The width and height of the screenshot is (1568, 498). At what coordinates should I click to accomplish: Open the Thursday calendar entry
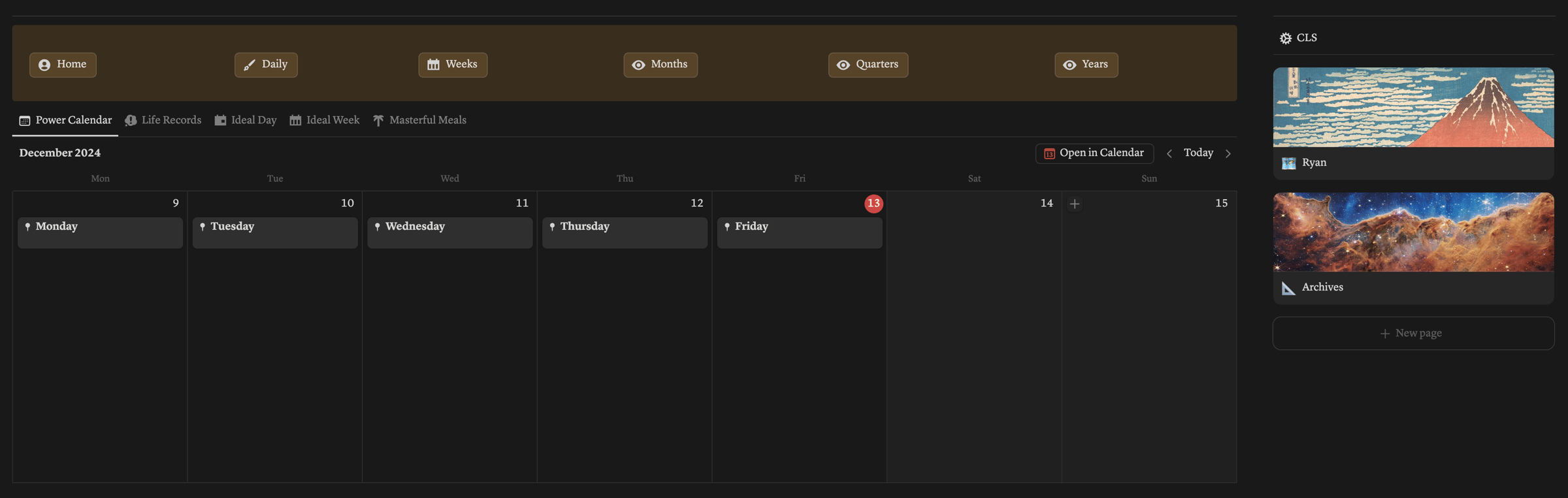click(625, 232)
